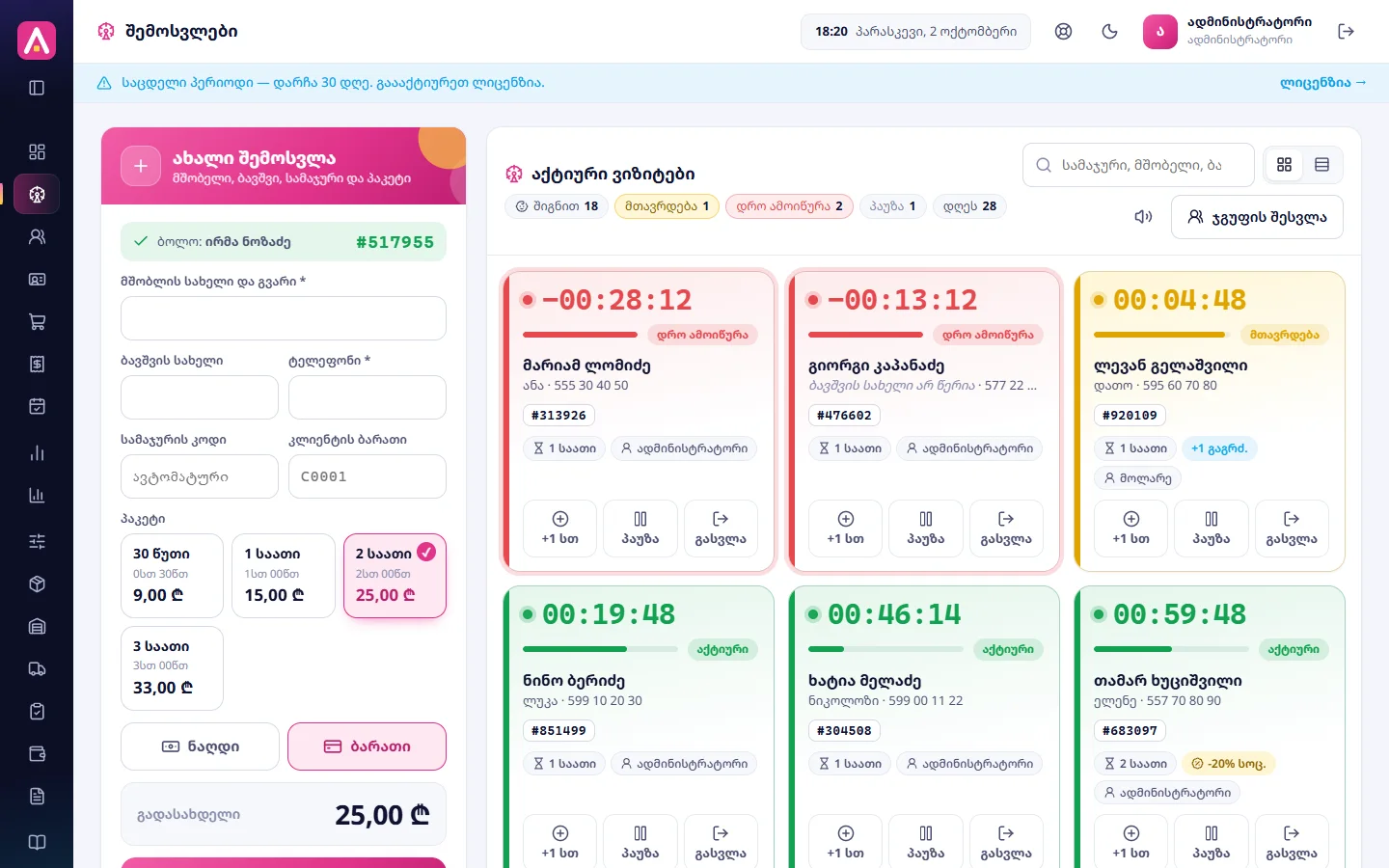Open the dashboard grid icon in sidebar
This screenshot has width=1389, height=868.
pos(37,151)
